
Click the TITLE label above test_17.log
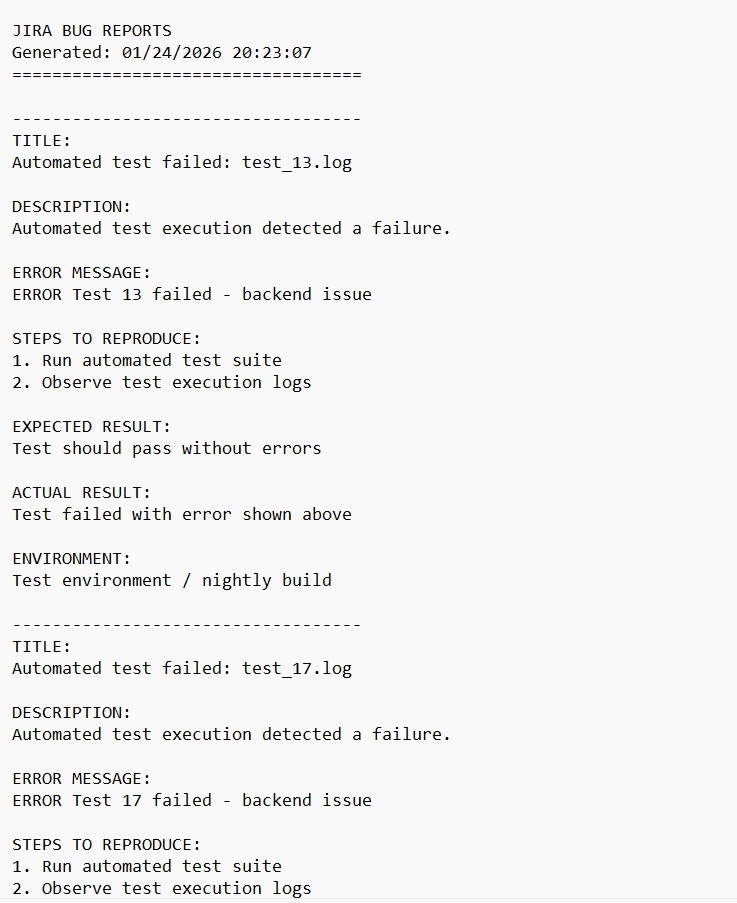(42, 647)
